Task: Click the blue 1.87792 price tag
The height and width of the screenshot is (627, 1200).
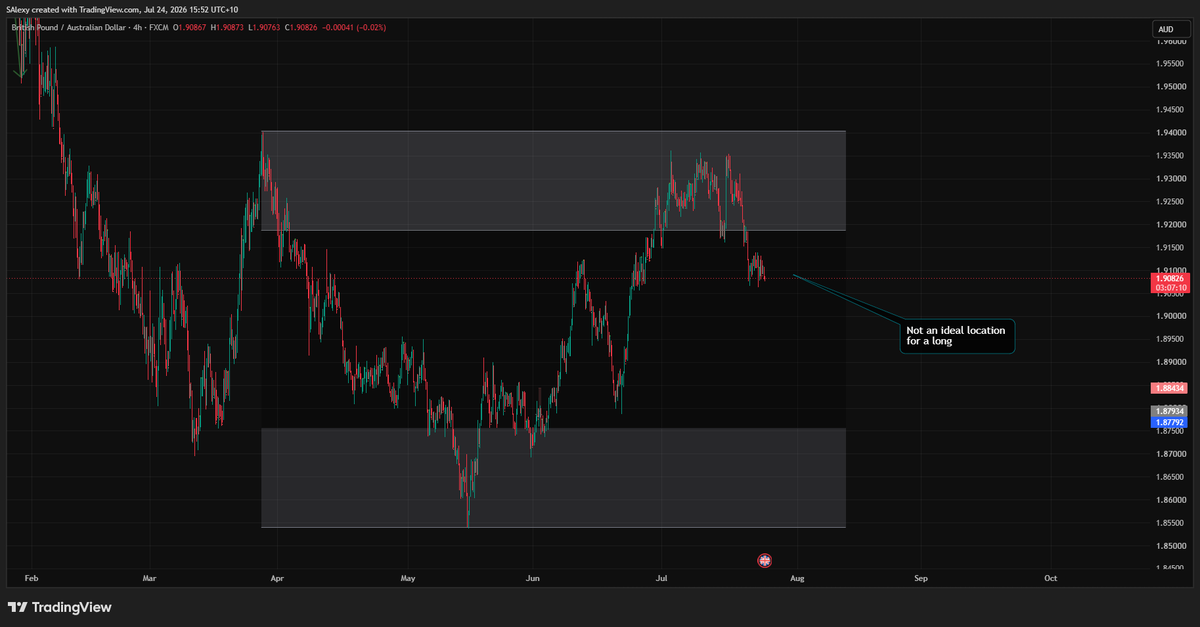Action: click(1169, 423)
